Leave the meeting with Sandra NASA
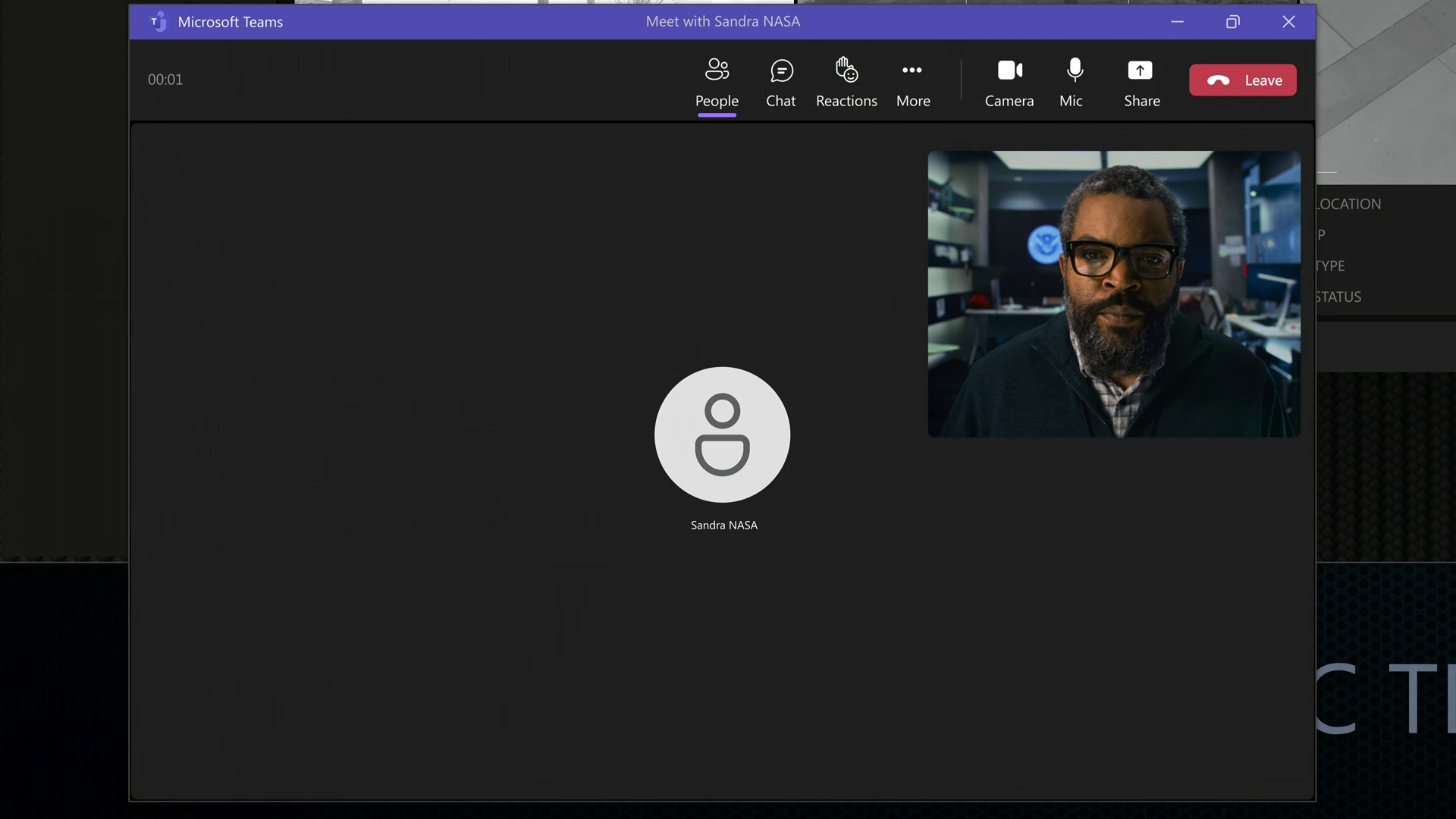The image size is (1456, 819). [x=1242, y=80]
